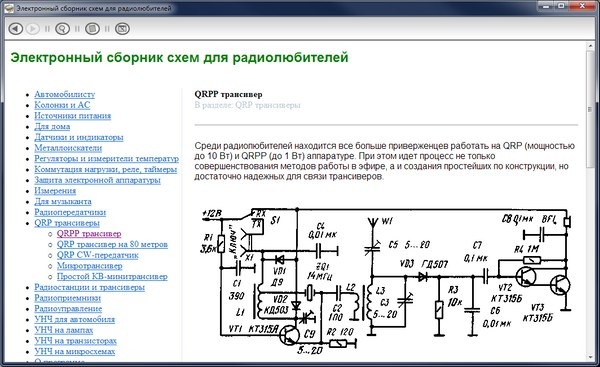Open QRP трансивер на 80 метров
The width and height of the screenshot is (600, 367).
point(112,244)
